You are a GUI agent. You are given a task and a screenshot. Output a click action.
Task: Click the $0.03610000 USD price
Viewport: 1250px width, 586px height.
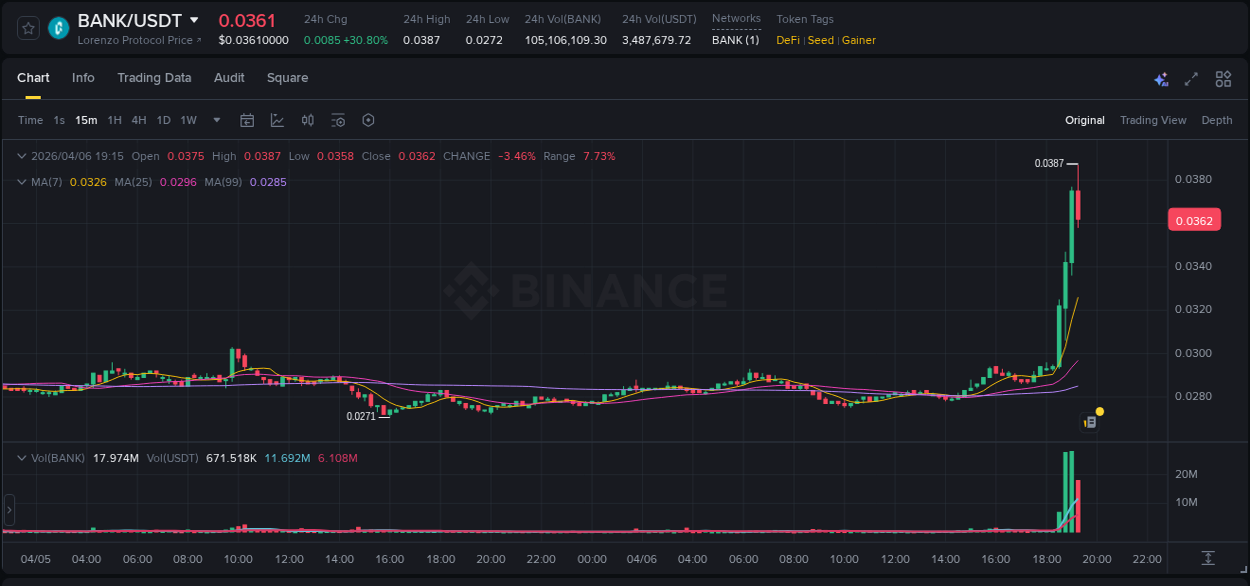tap(254, 40)
